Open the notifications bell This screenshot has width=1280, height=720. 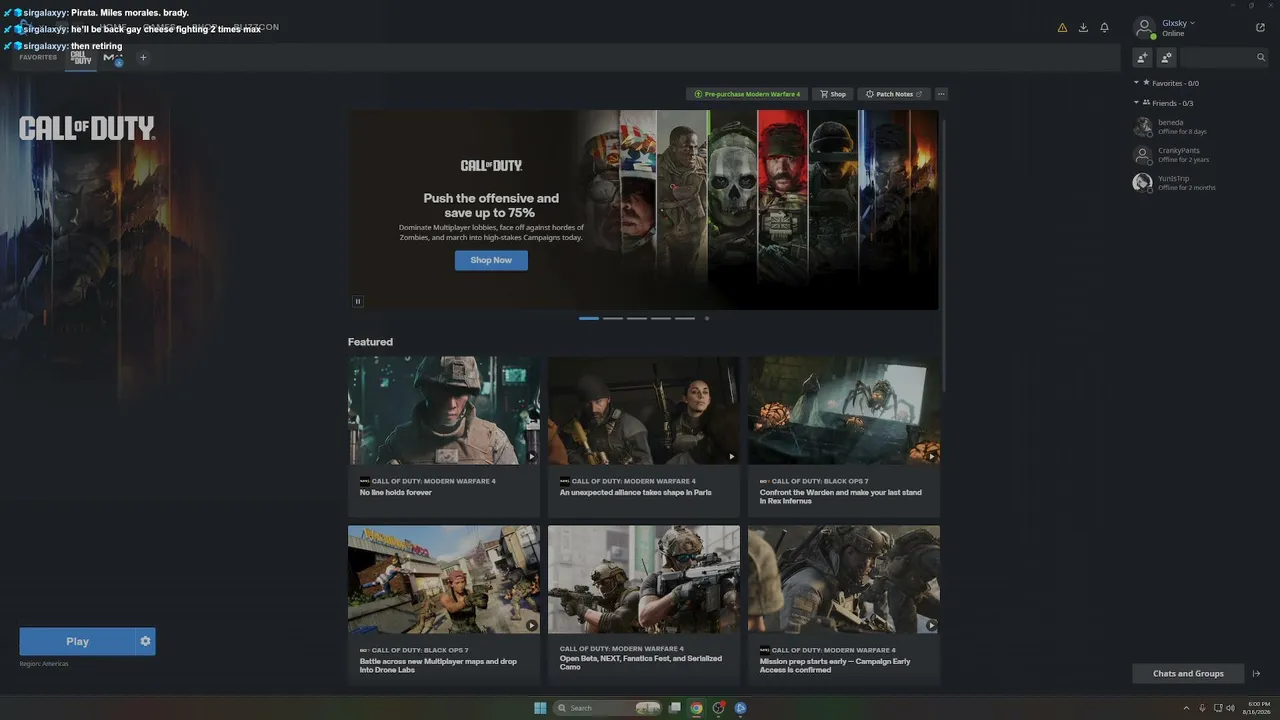pos(1104,28)
